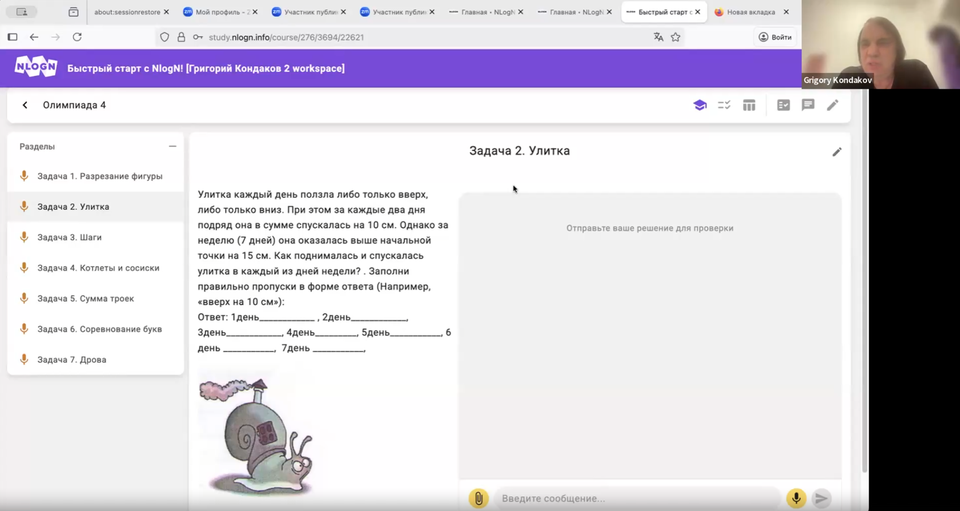
Task: Collapse the Разделы panel with the minus icon
Action: 173,146
